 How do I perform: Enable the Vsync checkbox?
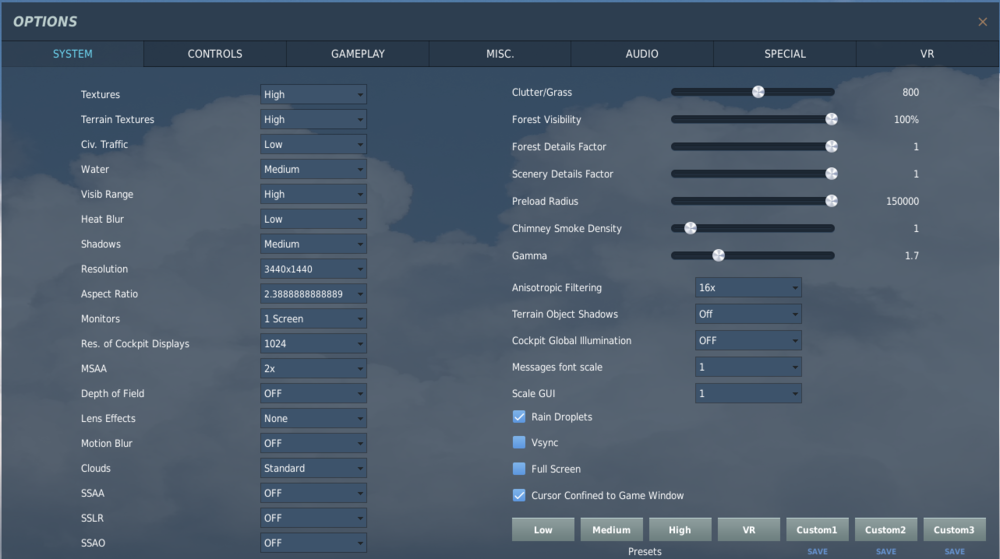(519, 442)
